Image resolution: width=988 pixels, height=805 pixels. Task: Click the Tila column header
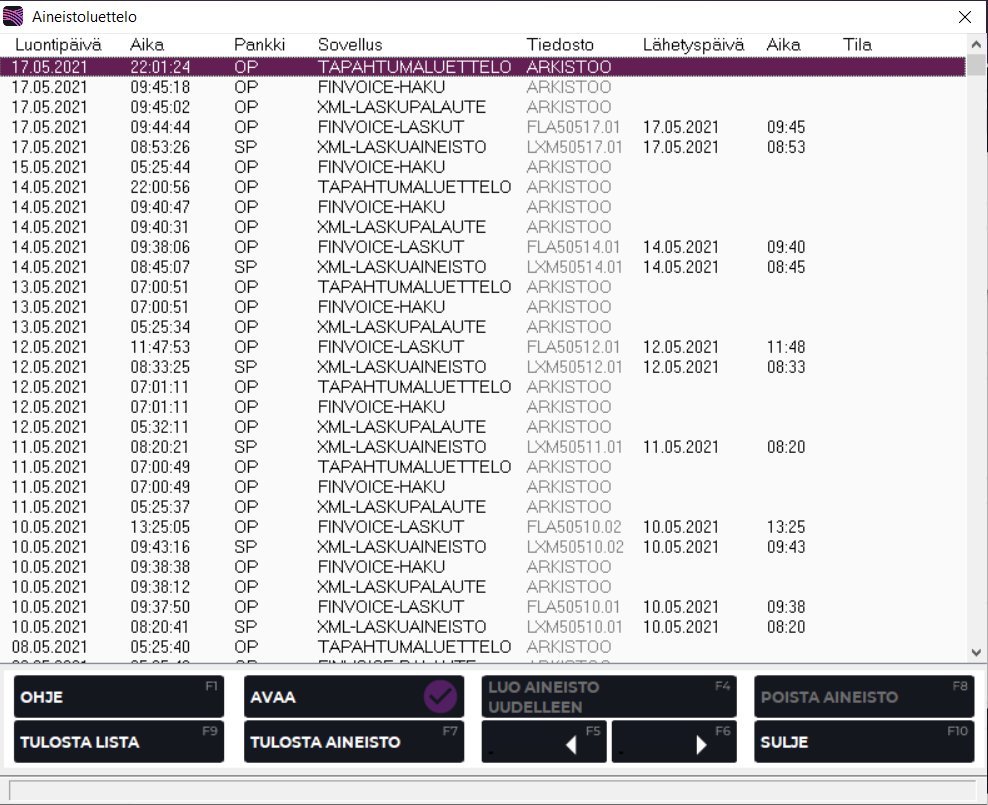[857, 45]
